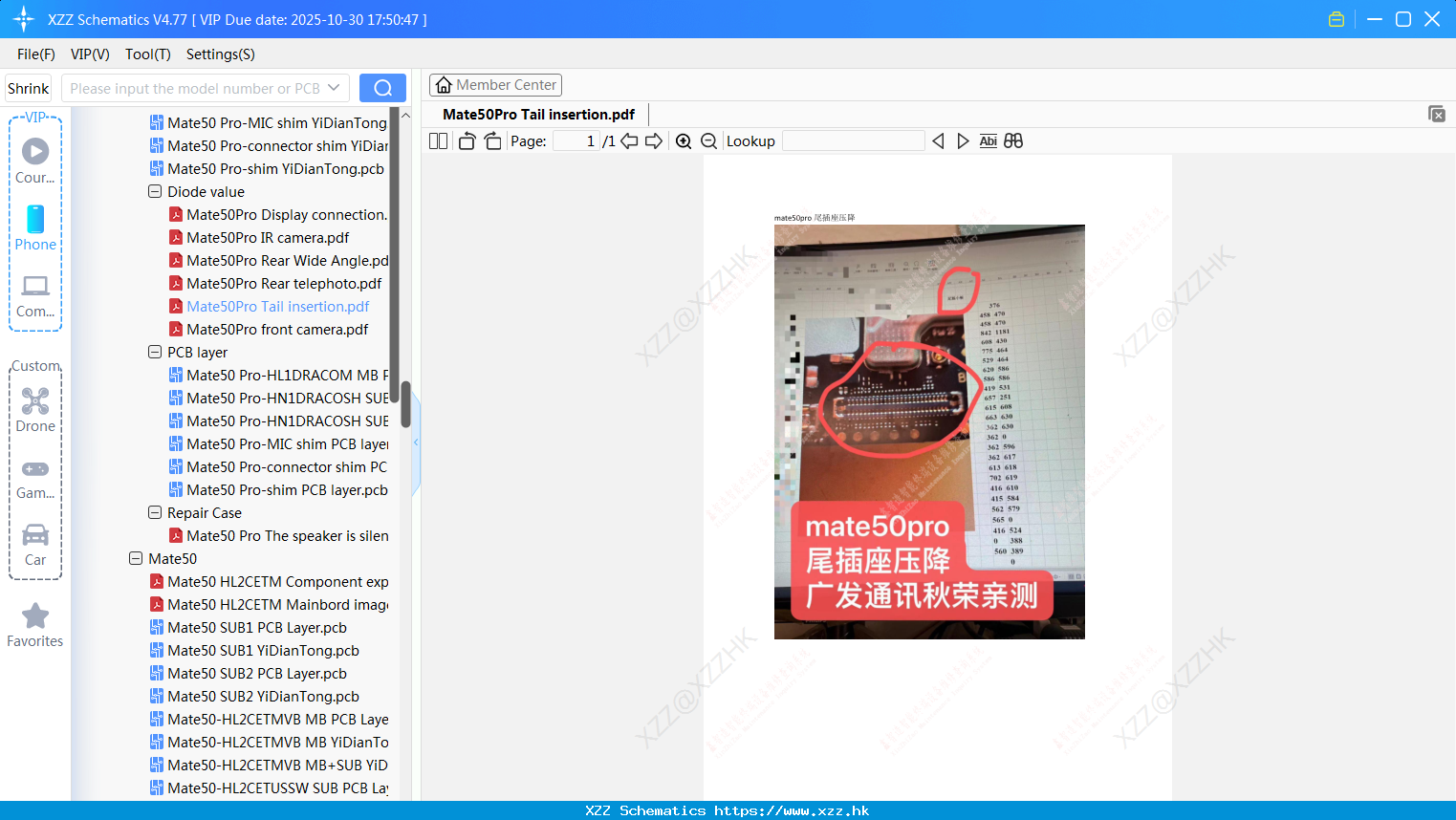
Task: Zoom in on the PDF
Action: (684, 141)
